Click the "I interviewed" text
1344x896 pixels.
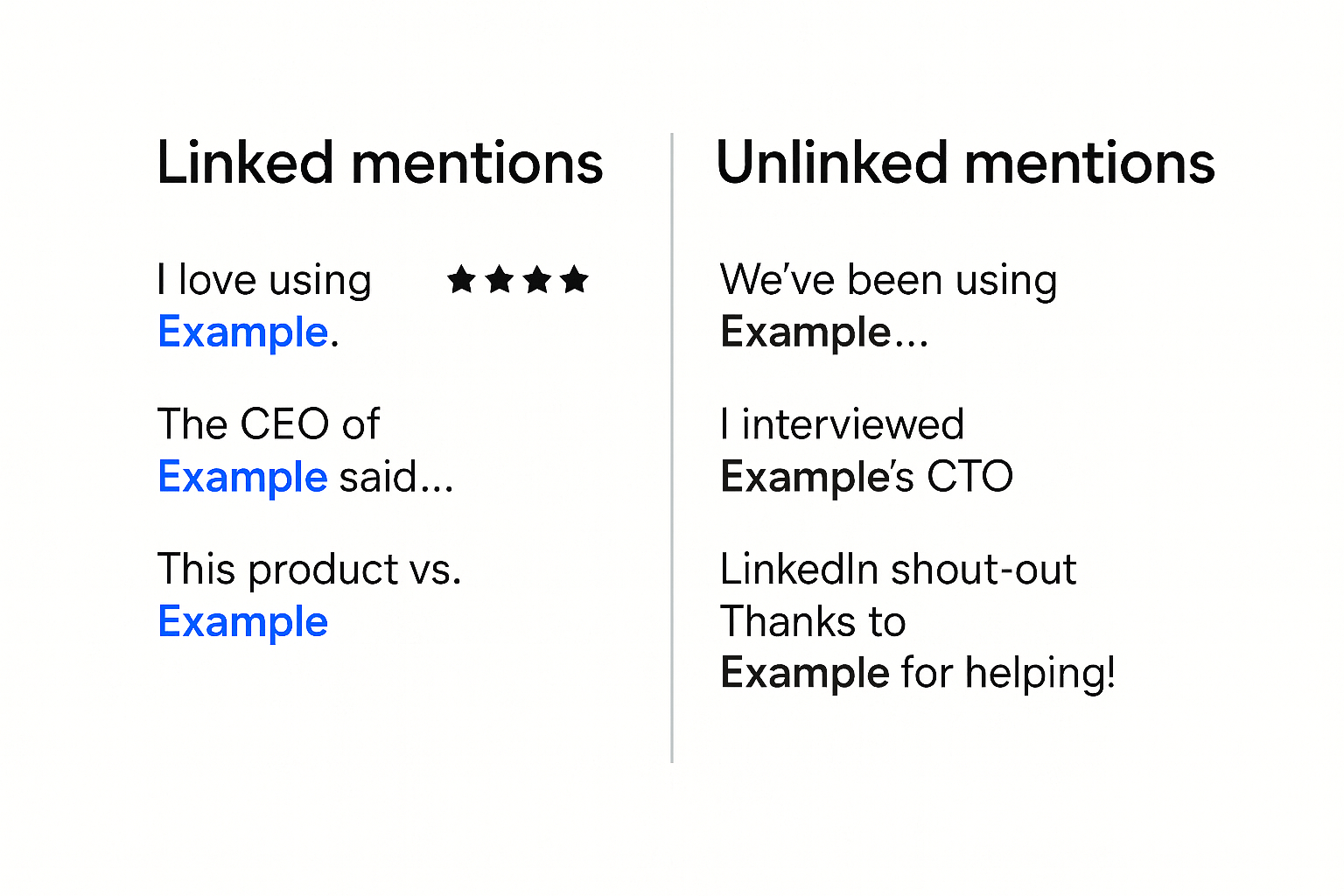(x=842, y=424)
